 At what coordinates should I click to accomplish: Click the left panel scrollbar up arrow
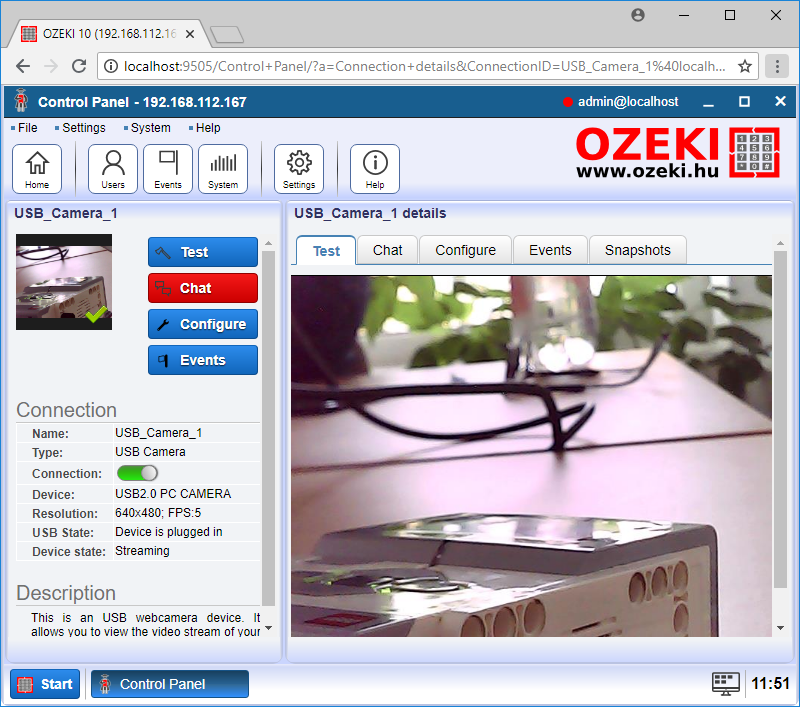coord(268,243)
